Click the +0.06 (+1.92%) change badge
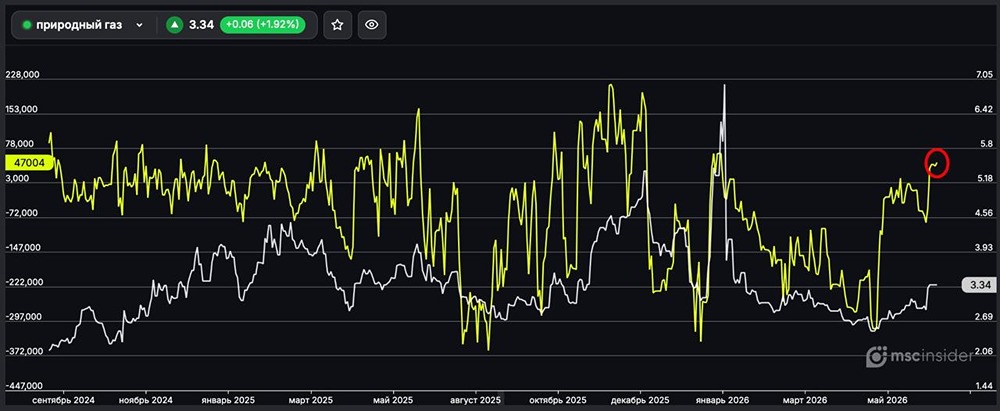 262,25
